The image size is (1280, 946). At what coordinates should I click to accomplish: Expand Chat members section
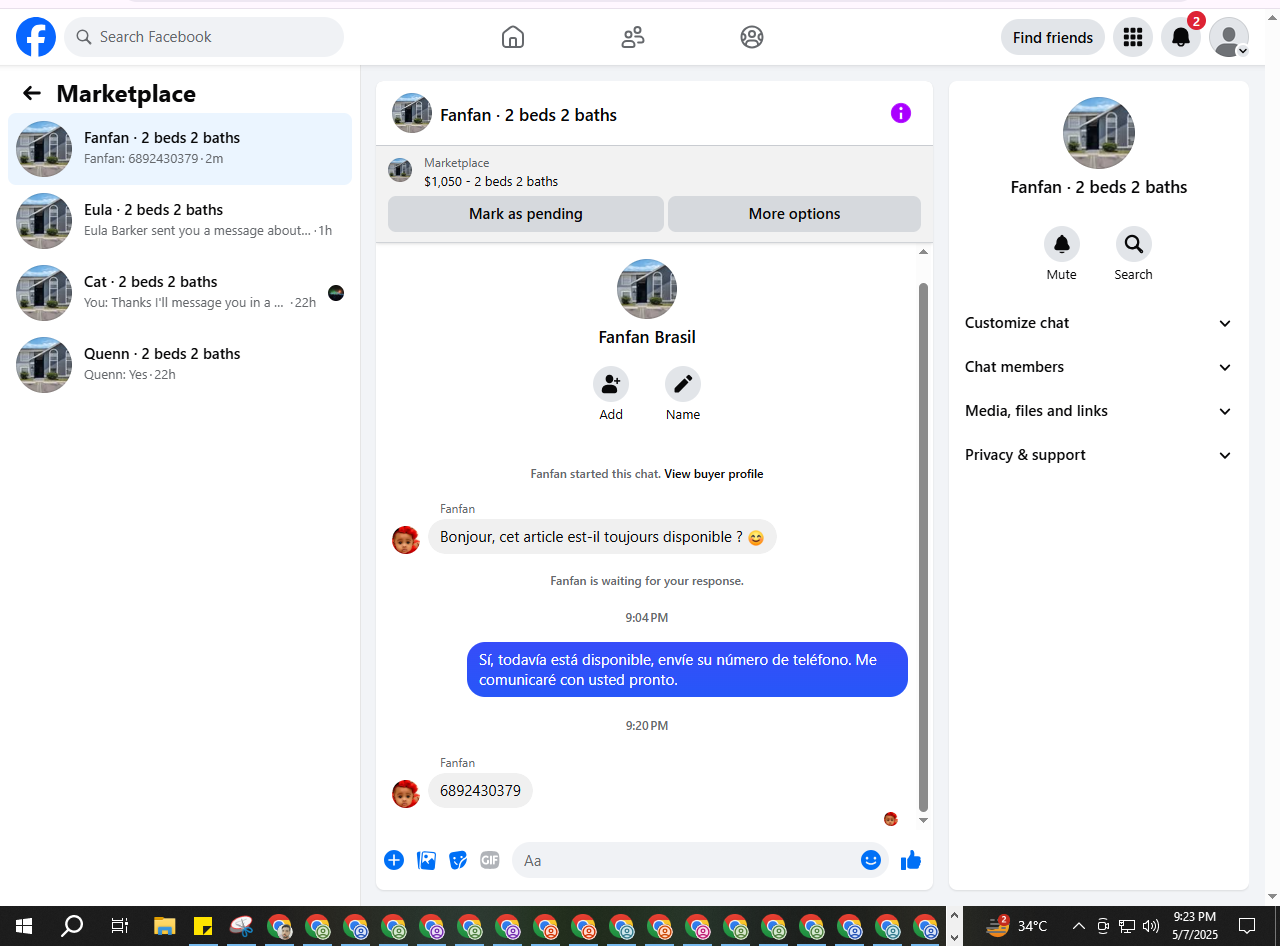(x=1098, y=367)
